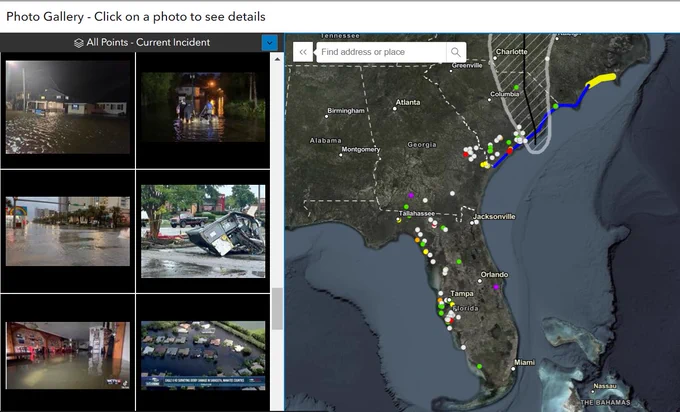Click the green point near Columbia
680x412 pixels.
point(516,88)
